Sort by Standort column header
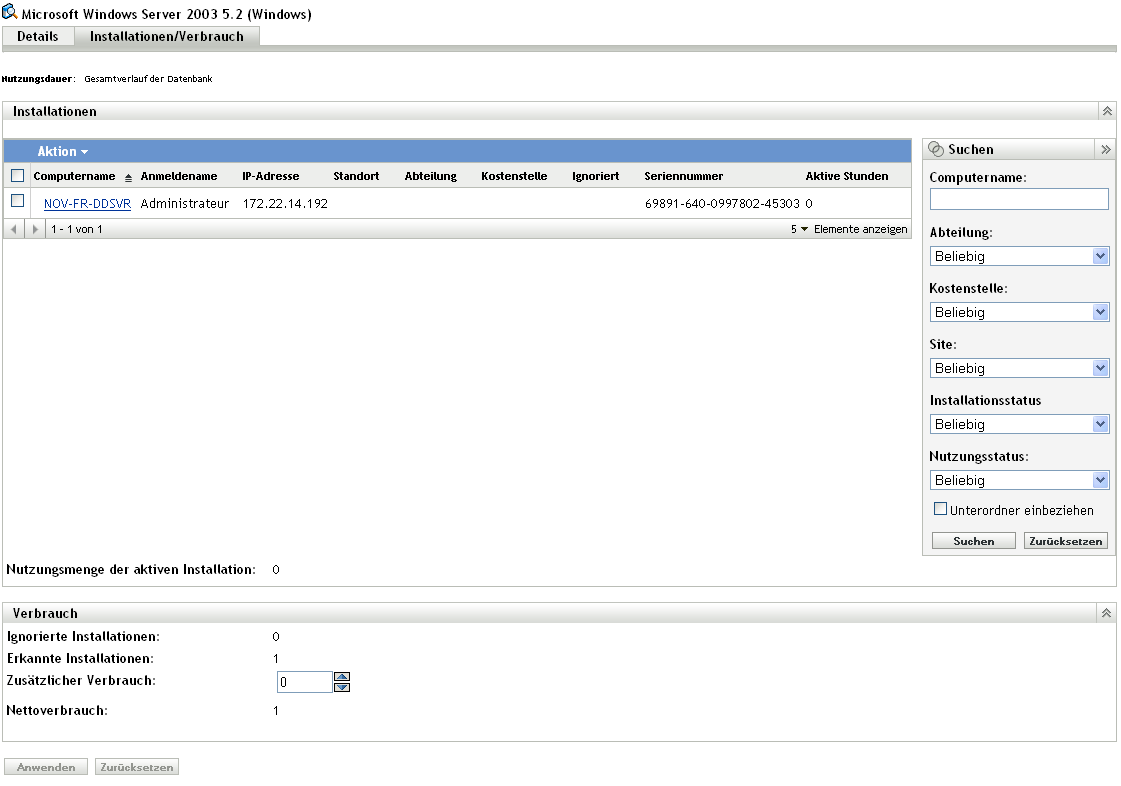The width and height of the screenshot is (1121, 786). click(x=356, y=176)
